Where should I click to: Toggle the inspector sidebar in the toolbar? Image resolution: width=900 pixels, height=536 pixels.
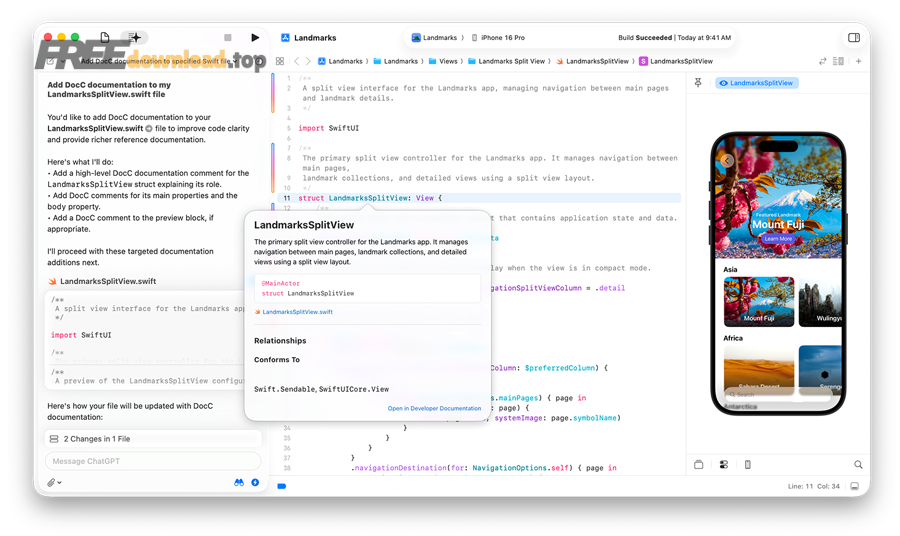click(x=854, y=37)
